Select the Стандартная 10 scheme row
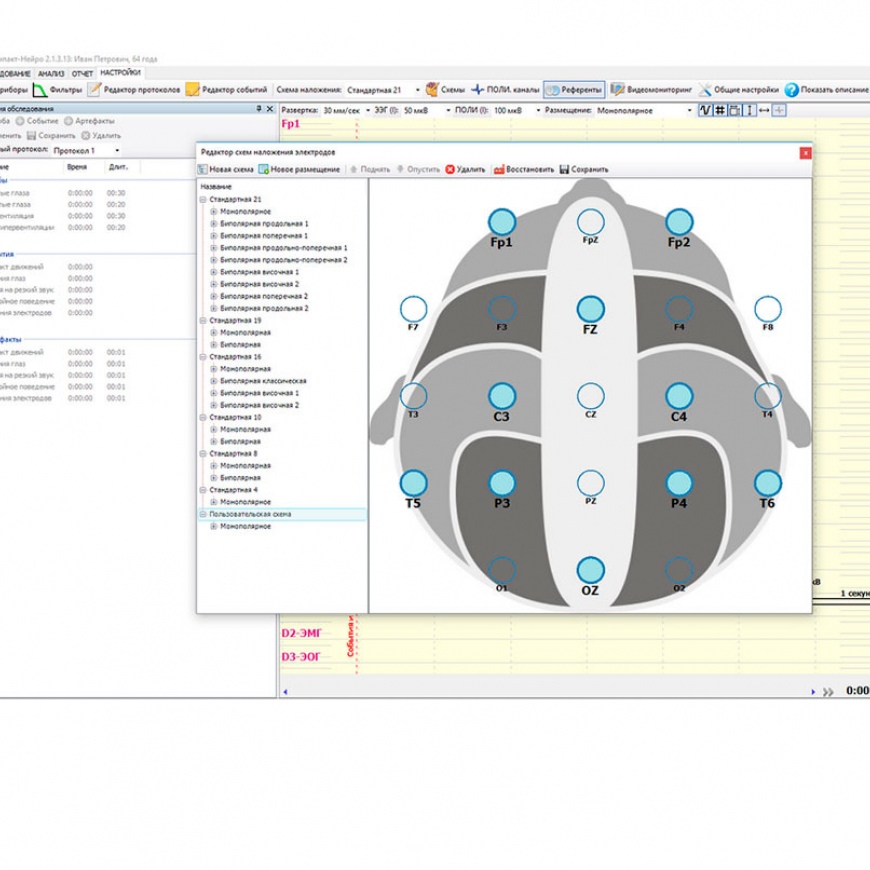The image size is (870, 870). 235,417
